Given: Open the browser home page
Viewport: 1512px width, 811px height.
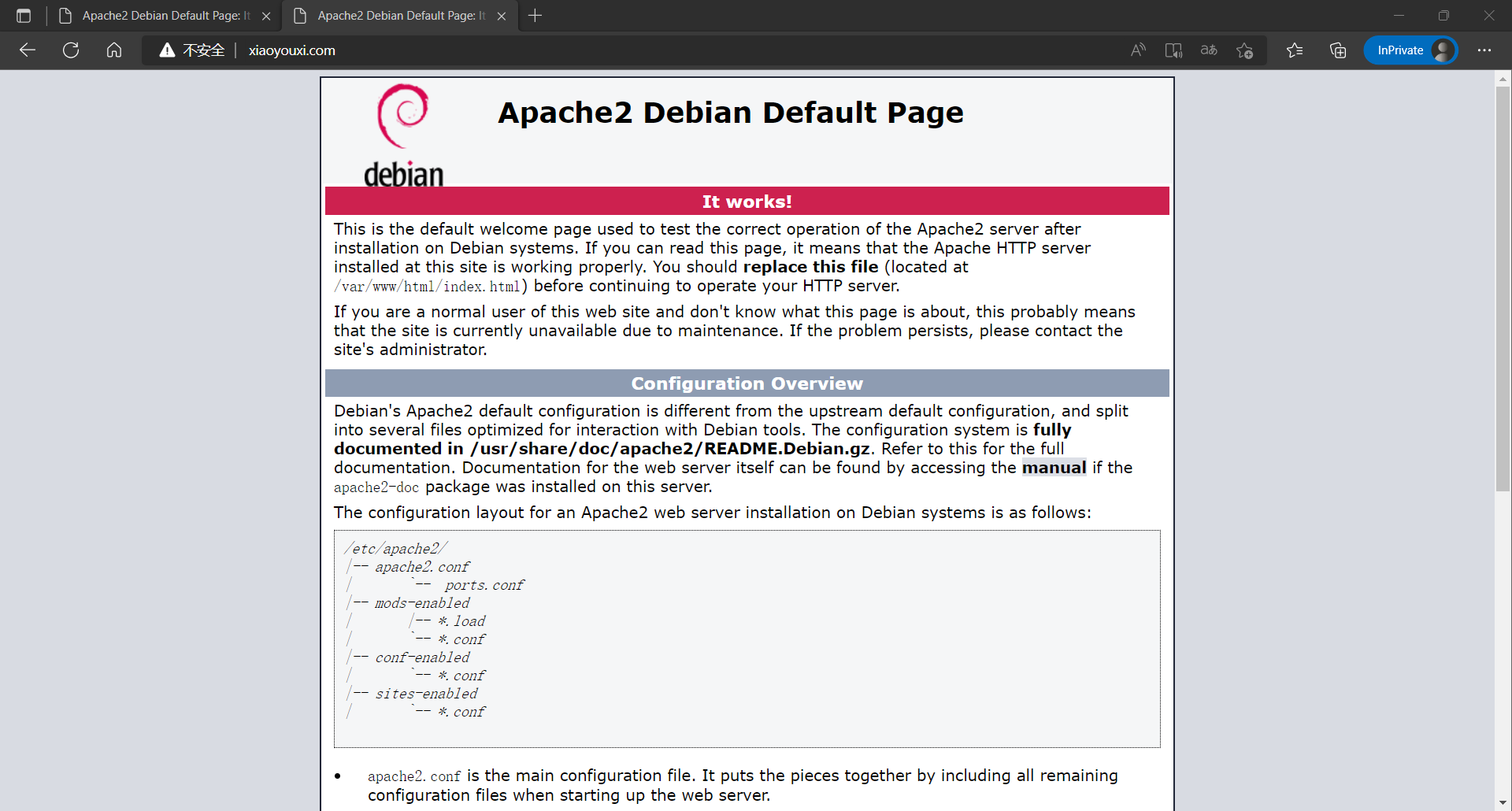Looking at the screenshot, I should (114, 50).
